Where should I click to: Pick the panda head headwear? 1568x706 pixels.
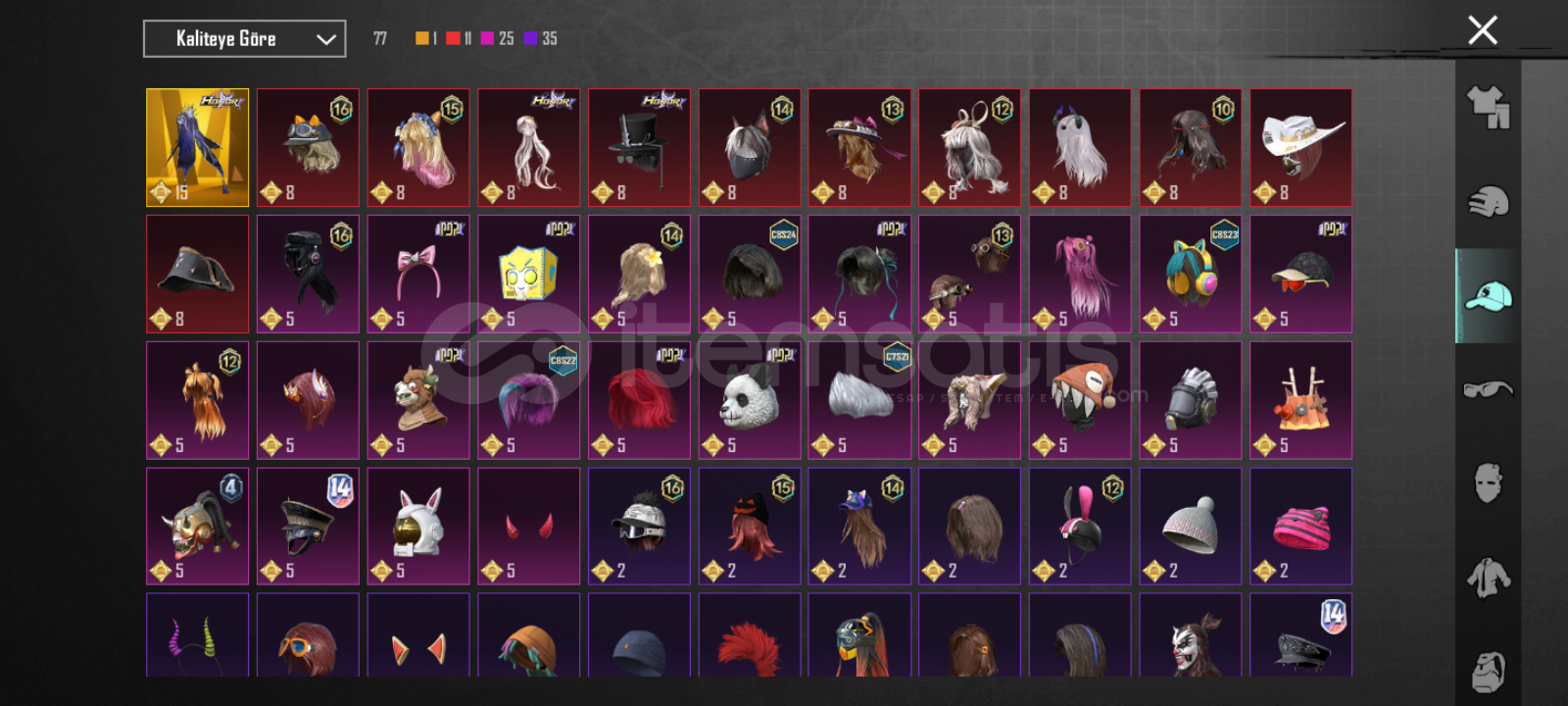tap(750, 400)
